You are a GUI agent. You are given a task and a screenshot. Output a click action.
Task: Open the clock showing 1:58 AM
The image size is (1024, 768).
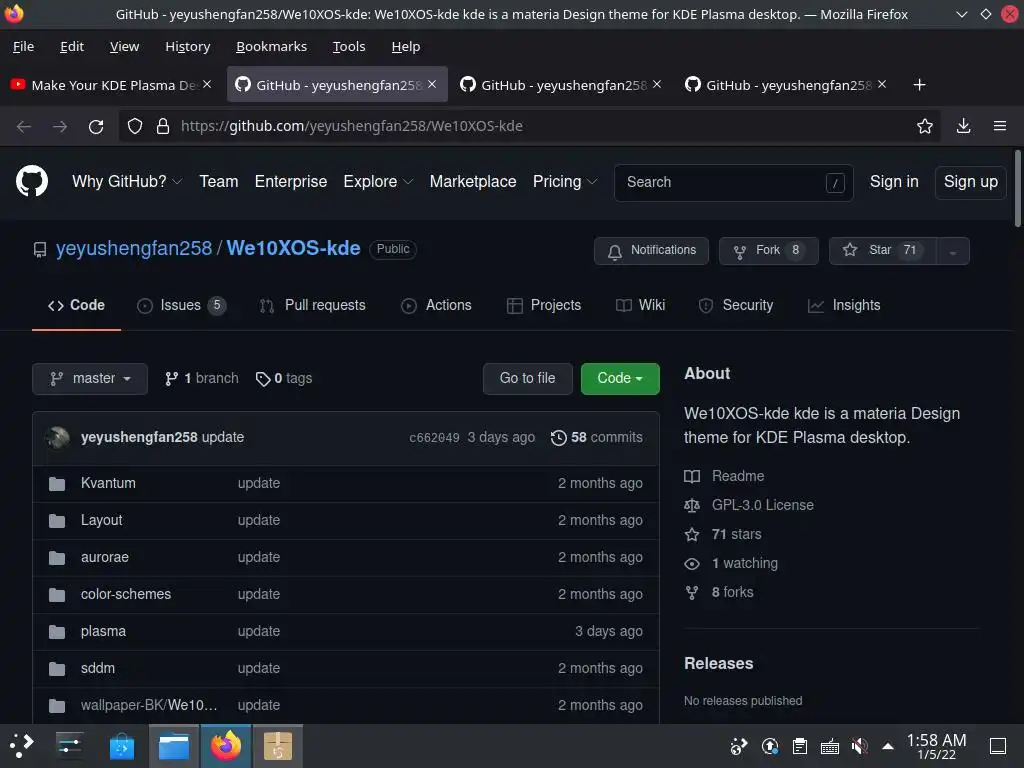(936, 746)
